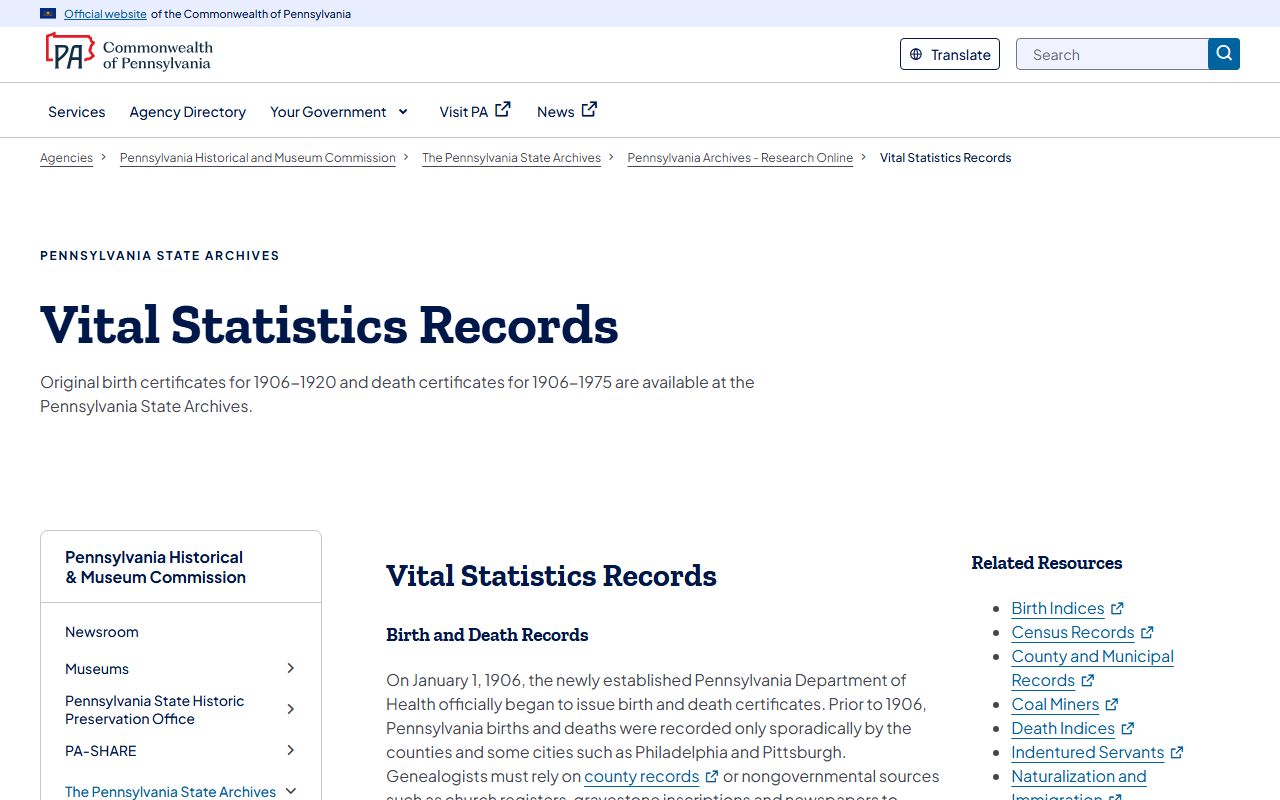1280x800 pixels.
Task: Open Pennsylvania Archives - Research Online breadcrumb
Action: tap(740, 158)
